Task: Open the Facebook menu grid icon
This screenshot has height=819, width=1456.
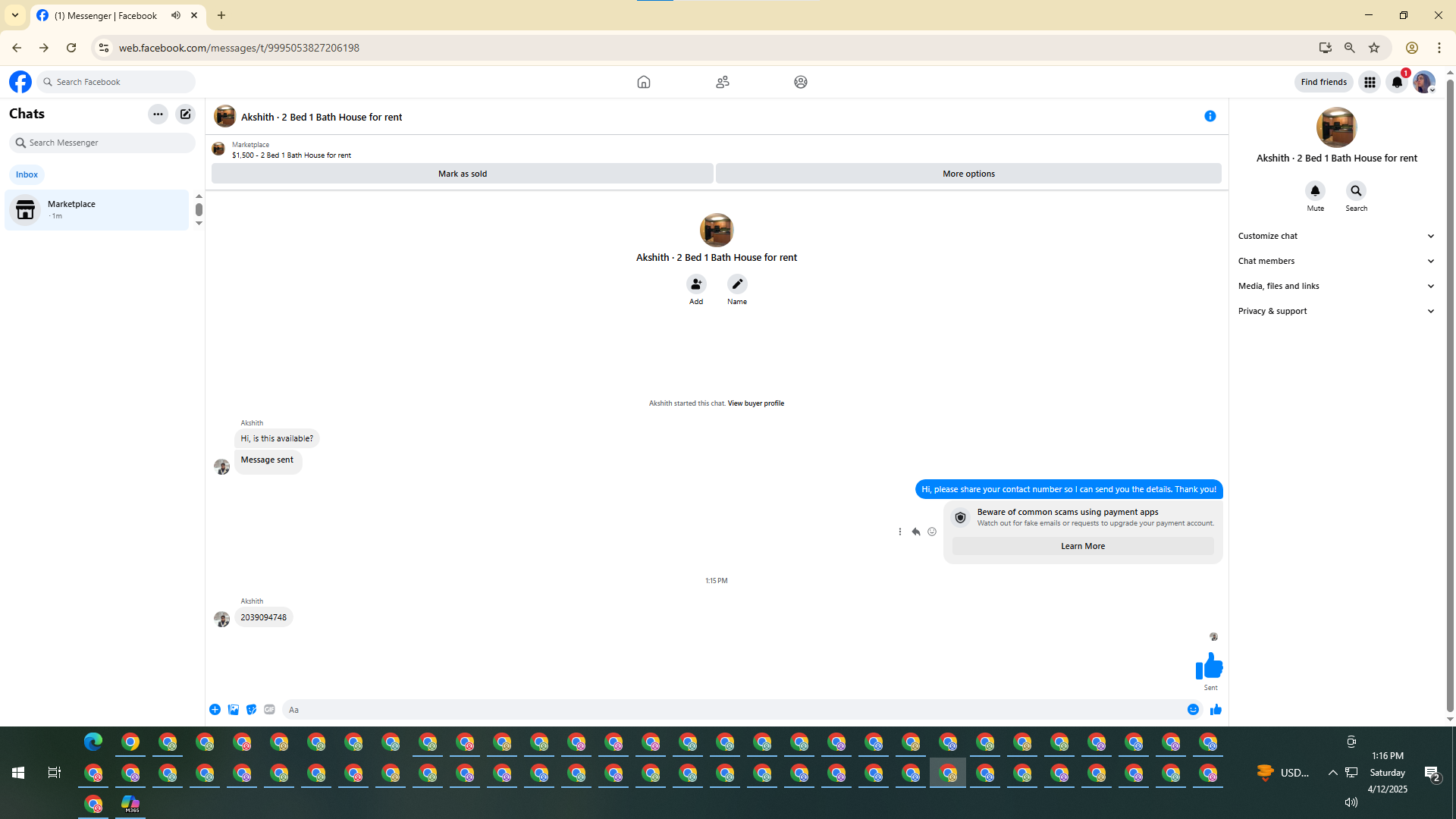Action: pos(1370,82)
